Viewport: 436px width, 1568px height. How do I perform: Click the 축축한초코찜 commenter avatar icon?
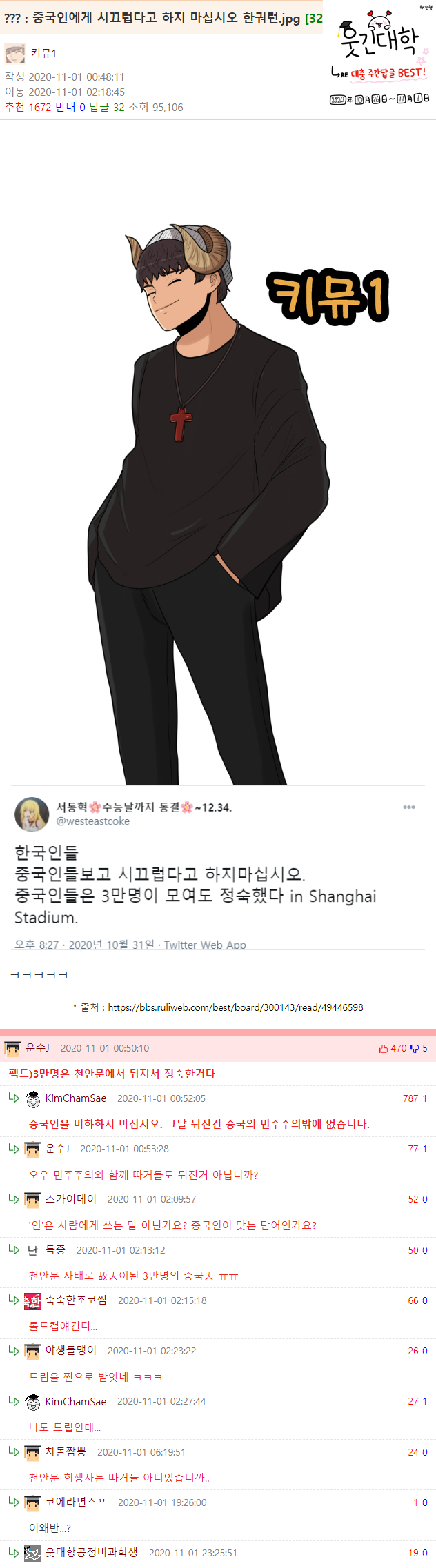[32, 1301]
